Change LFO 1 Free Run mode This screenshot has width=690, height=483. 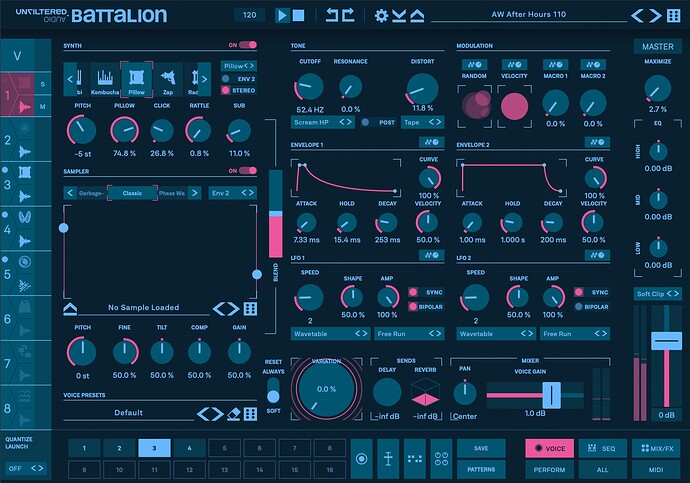[409, 334]
